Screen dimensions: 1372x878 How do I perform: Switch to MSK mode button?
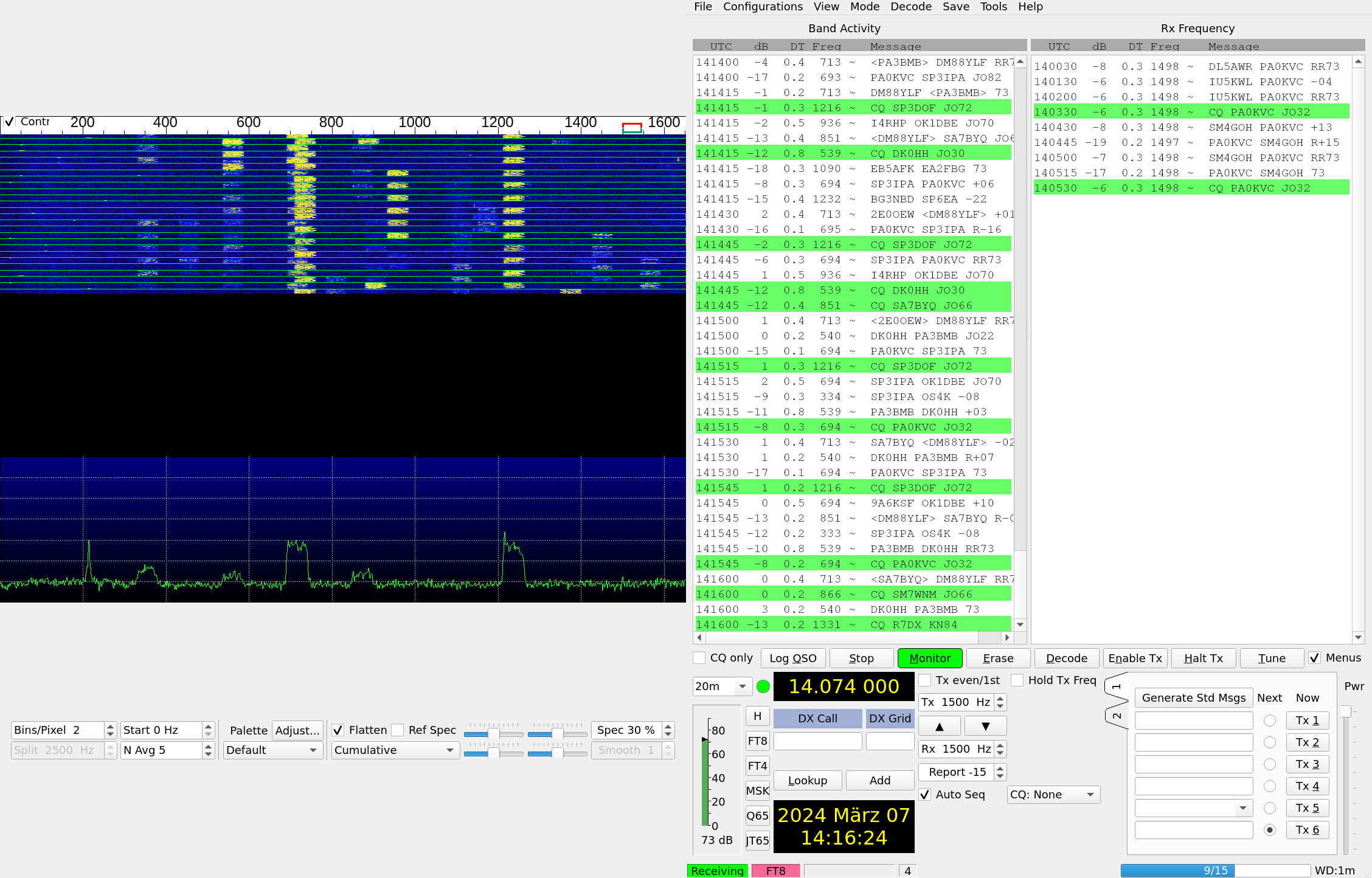click(x=757, y=791)
